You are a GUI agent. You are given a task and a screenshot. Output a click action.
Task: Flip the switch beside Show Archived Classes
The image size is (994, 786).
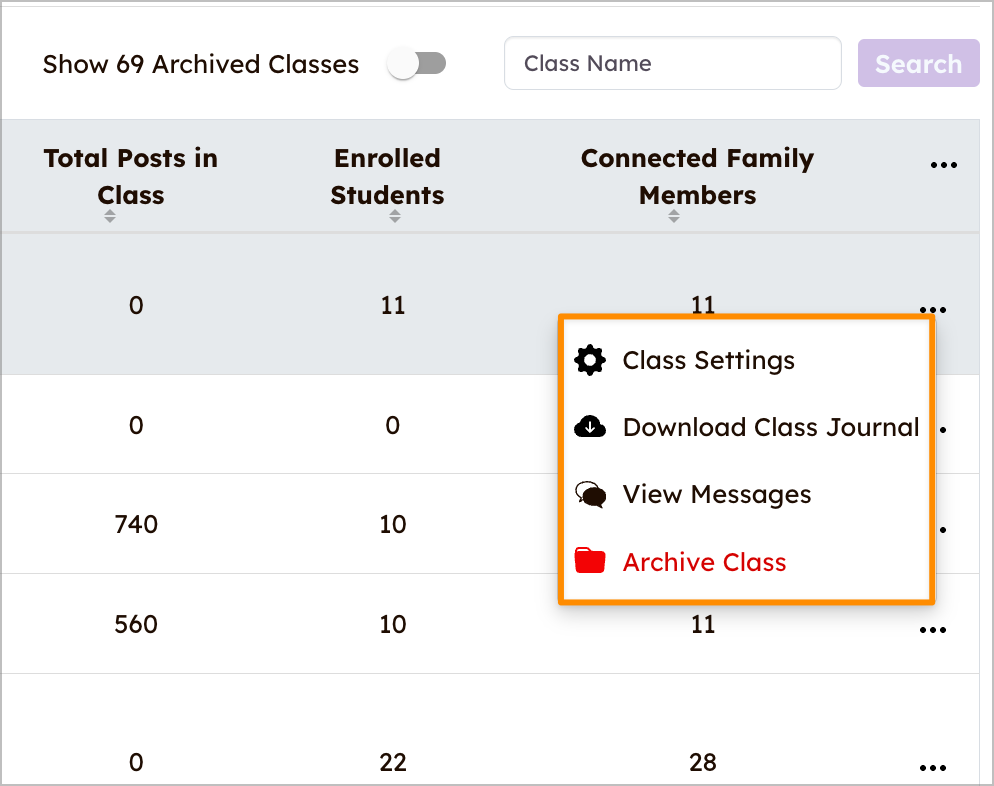tap(417, 62)
